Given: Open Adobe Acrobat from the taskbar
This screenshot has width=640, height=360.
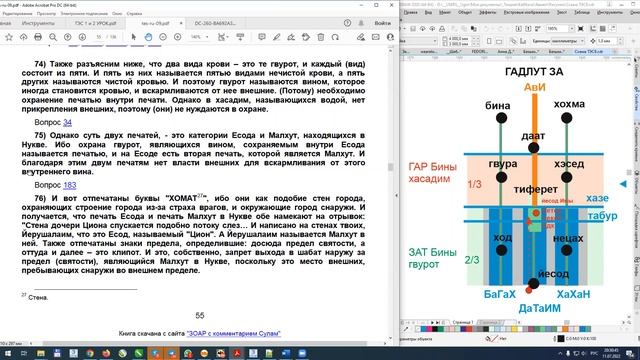Looking at the screenshot, I should [x=237, y=353].
